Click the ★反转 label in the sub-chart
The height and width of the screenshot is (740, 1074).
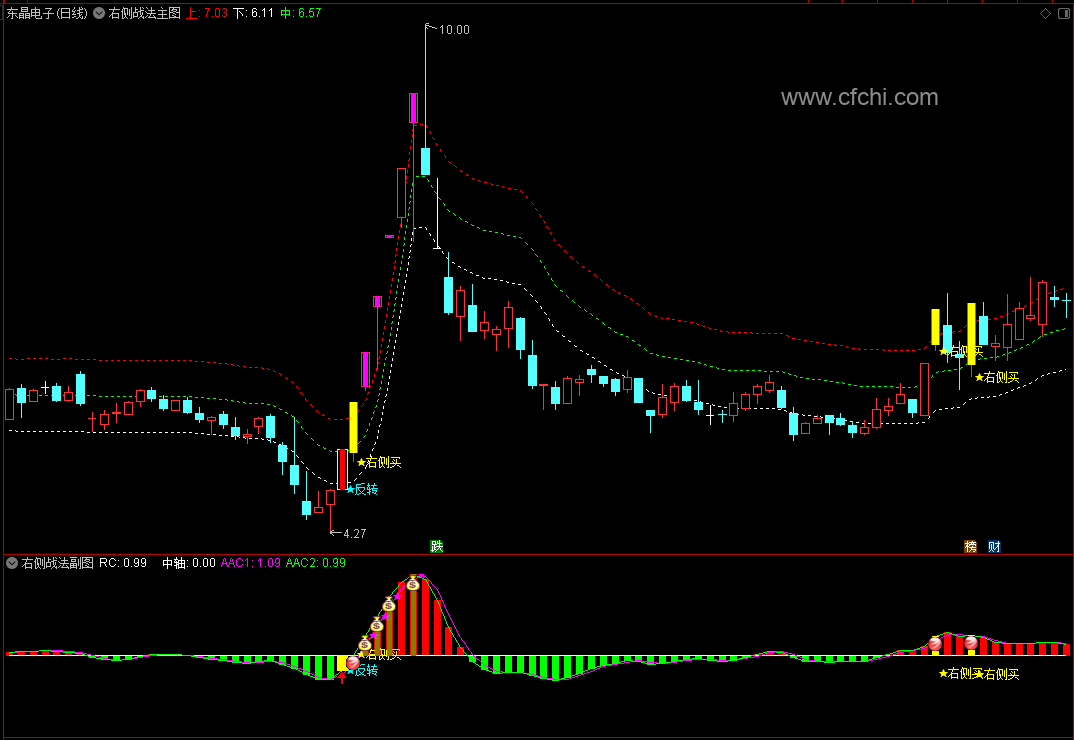(x=362, y=670)
